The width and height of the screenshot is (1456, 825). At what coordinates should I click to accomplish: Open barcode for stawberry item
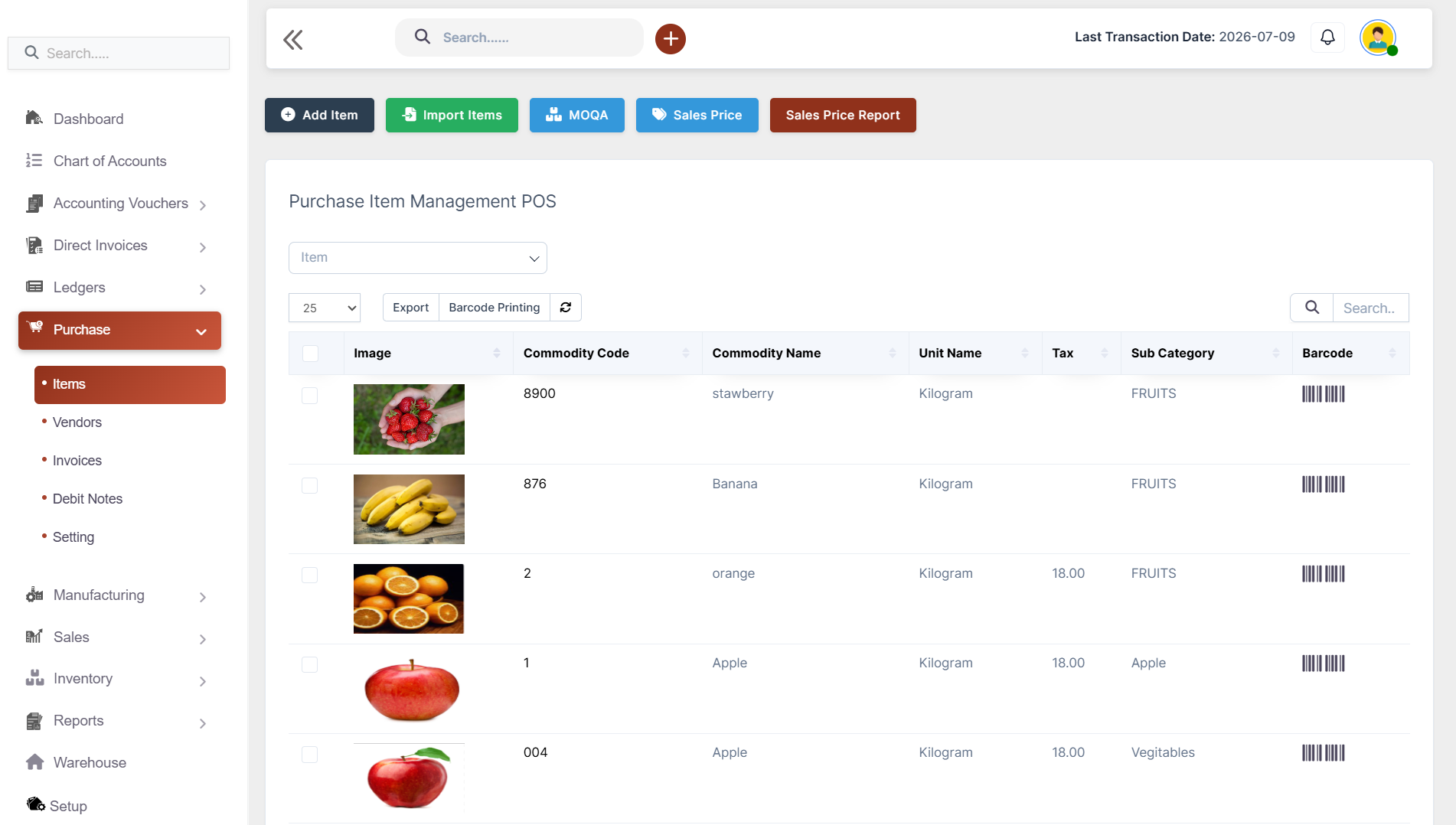pyautogui.click(x=1323, y=394)
